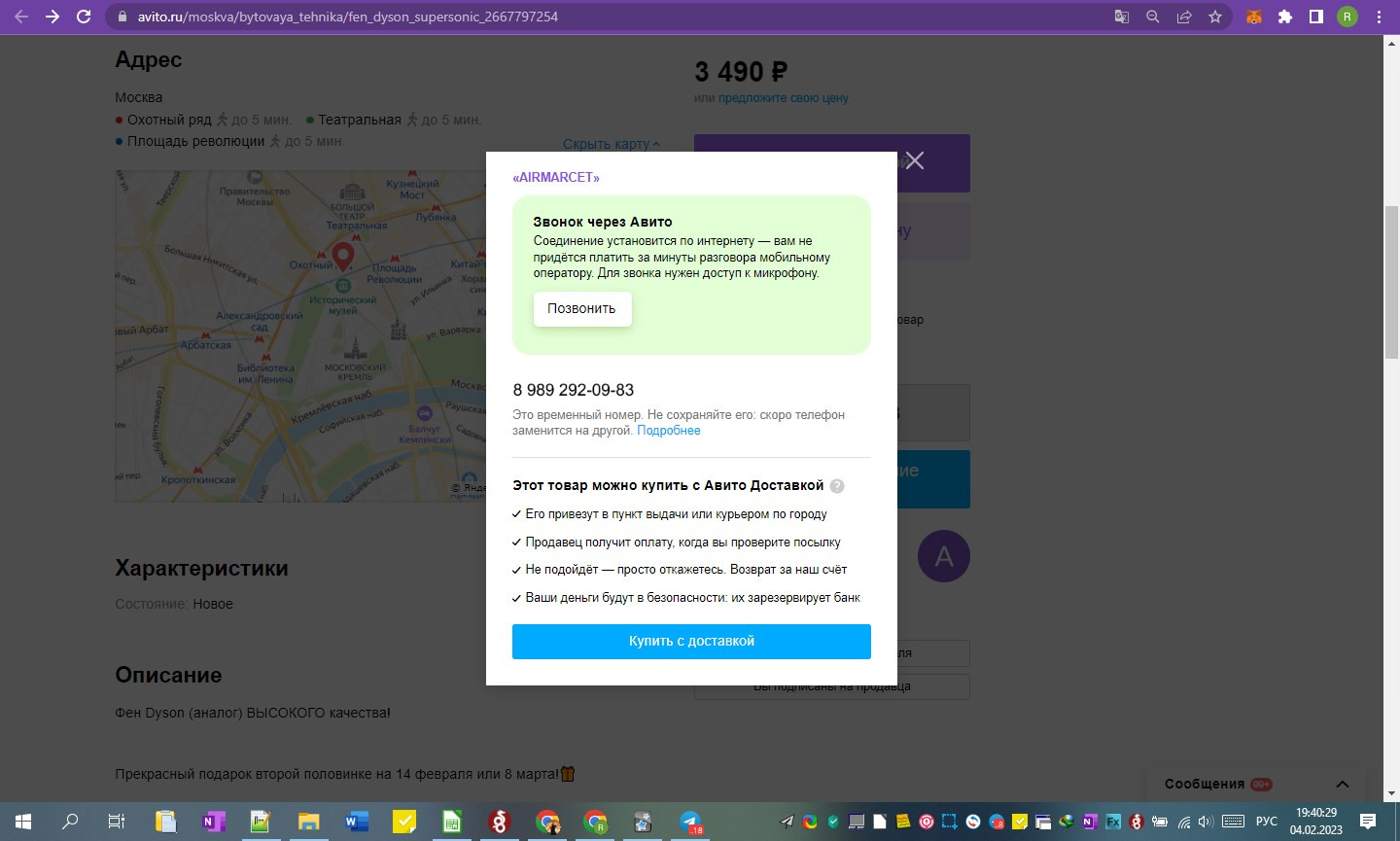The image size is (1400, 841).
Task: Click the price 3 490 ₽ text
Action: pyautogui.click(x=741, y=72)
